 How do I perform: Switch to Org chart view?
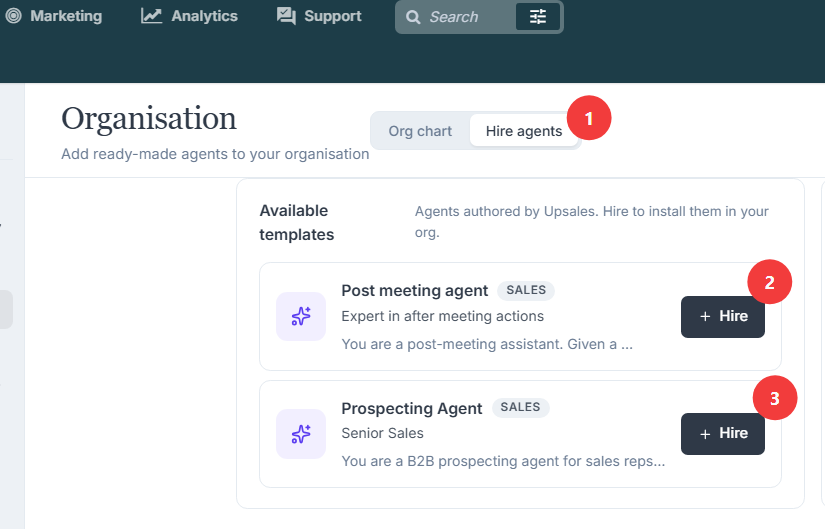pyautogui.click(x=420, y=131)
